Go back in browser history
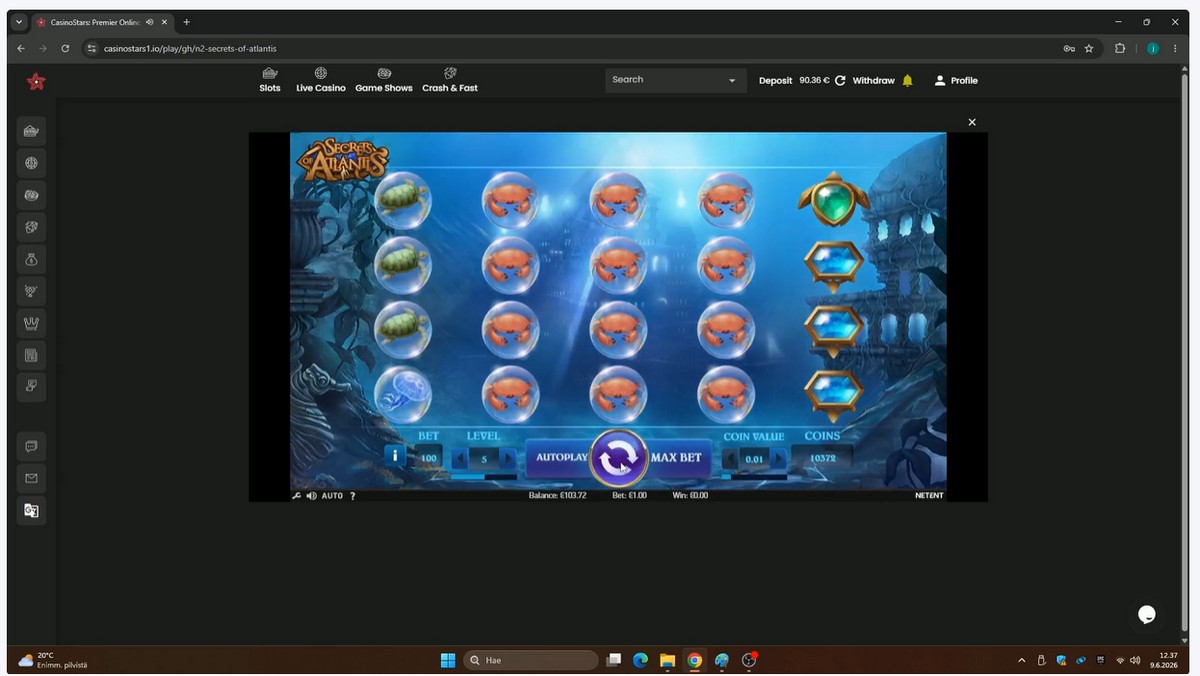This screenshot has height=676, width=1200. point(21,48)
